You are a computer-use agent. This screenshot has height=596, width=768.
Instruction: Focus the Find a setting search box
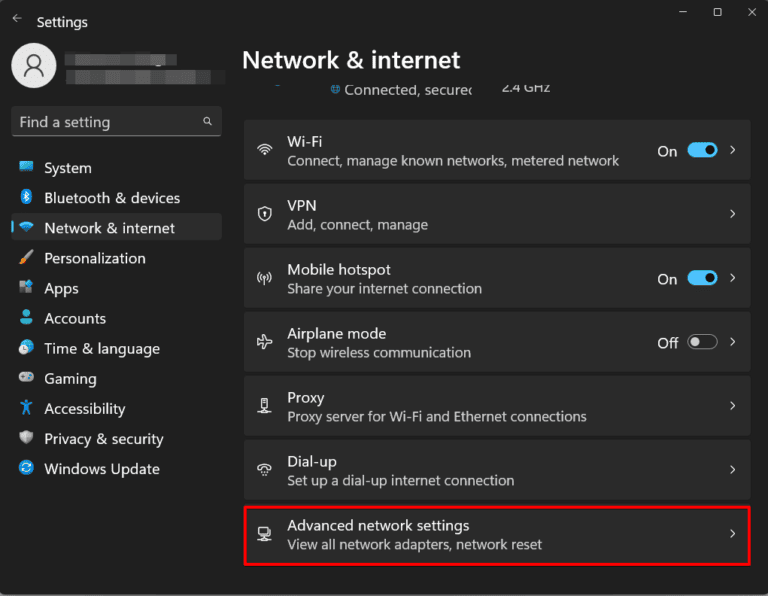coord(105,122)
